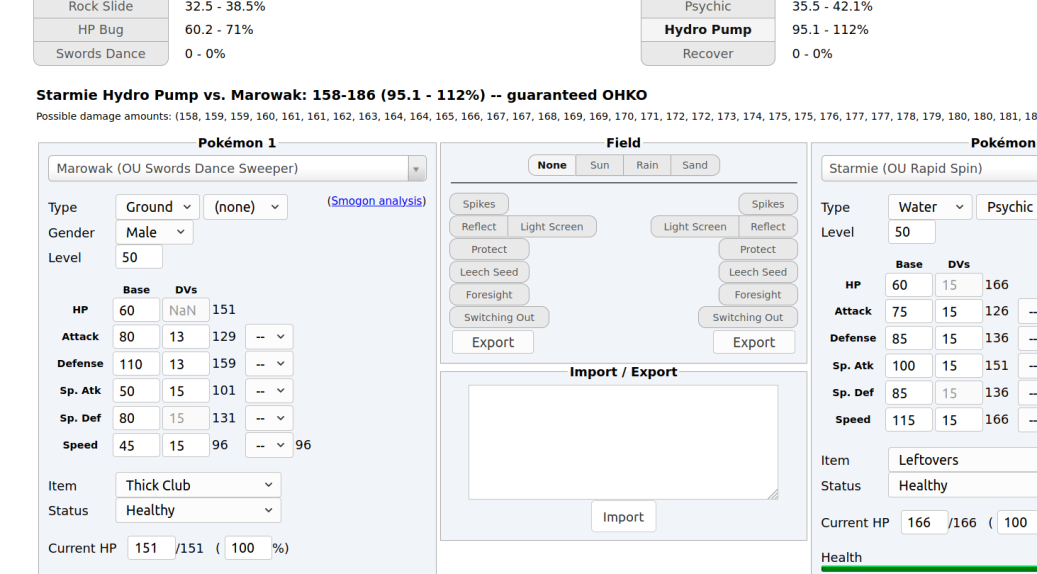
Task: Open Starmie's Water type dropdown
Action: click(x=930, y=207)
